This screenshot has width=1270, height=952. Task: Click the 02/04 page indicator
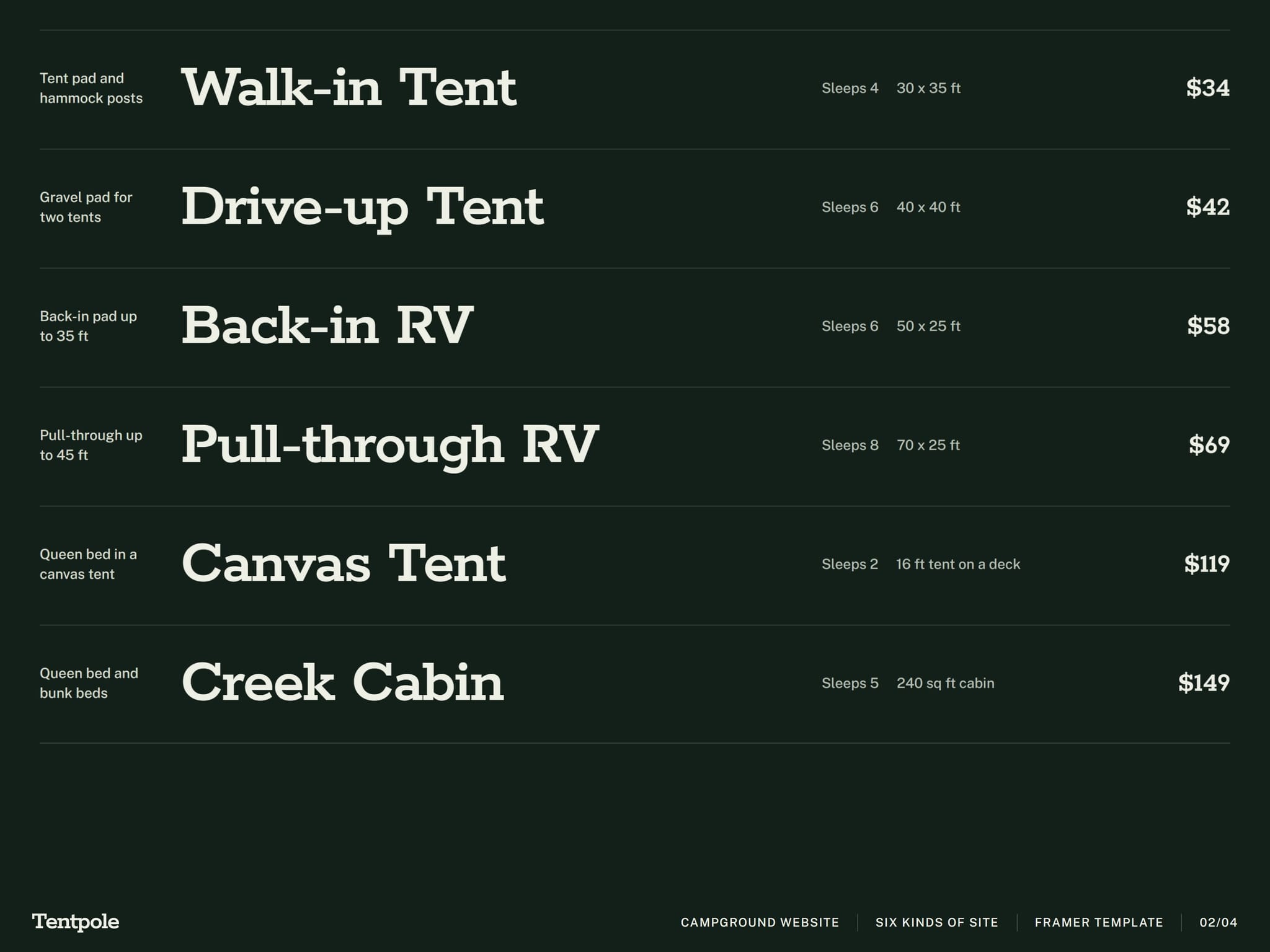click(1219, 922)
